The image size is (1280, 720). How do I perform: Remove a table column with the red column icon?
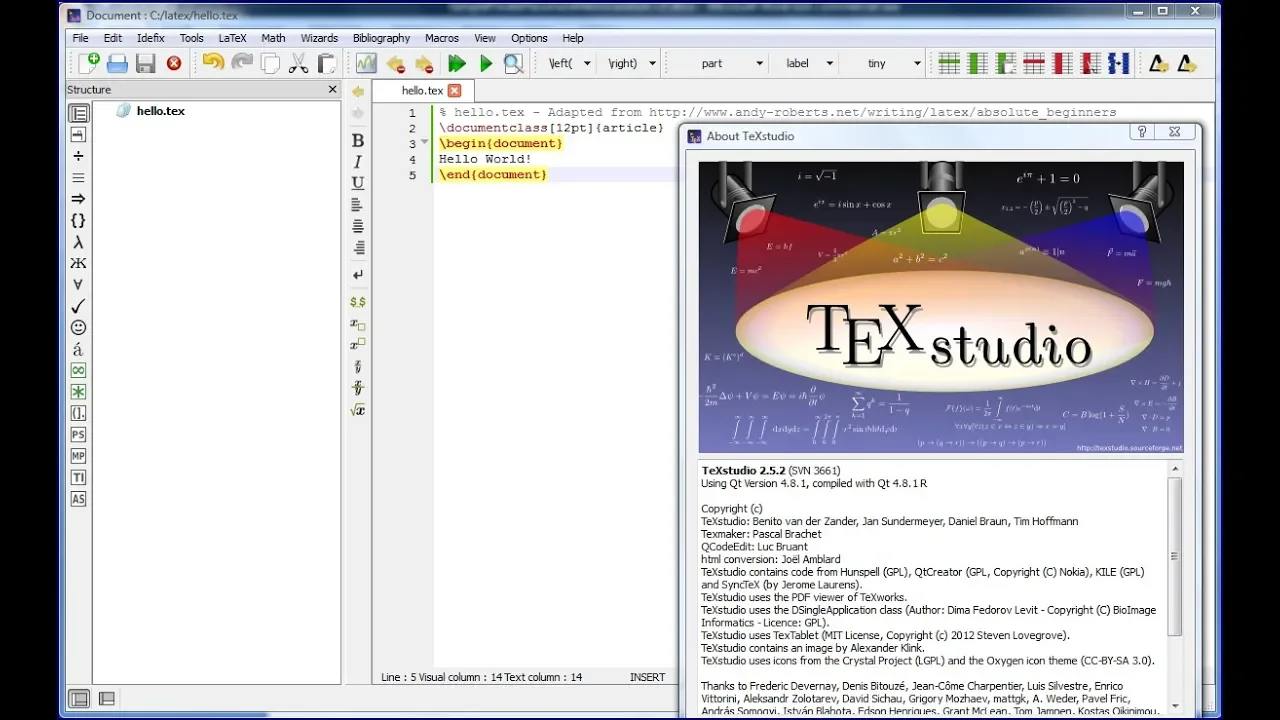pos(1062,63)
